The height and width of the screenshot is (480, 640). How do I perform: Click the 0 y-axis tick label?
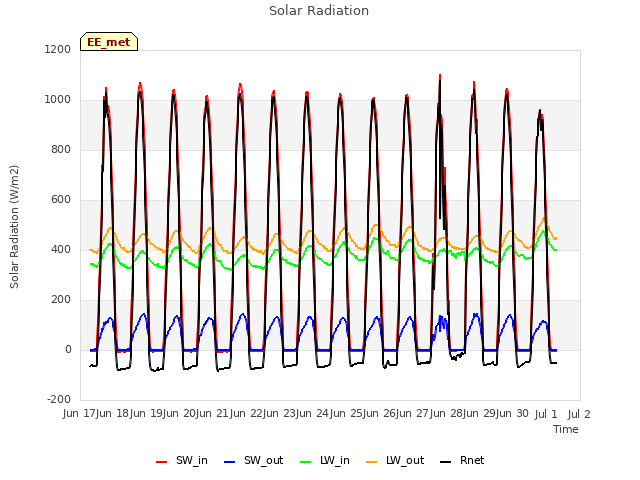68,349
